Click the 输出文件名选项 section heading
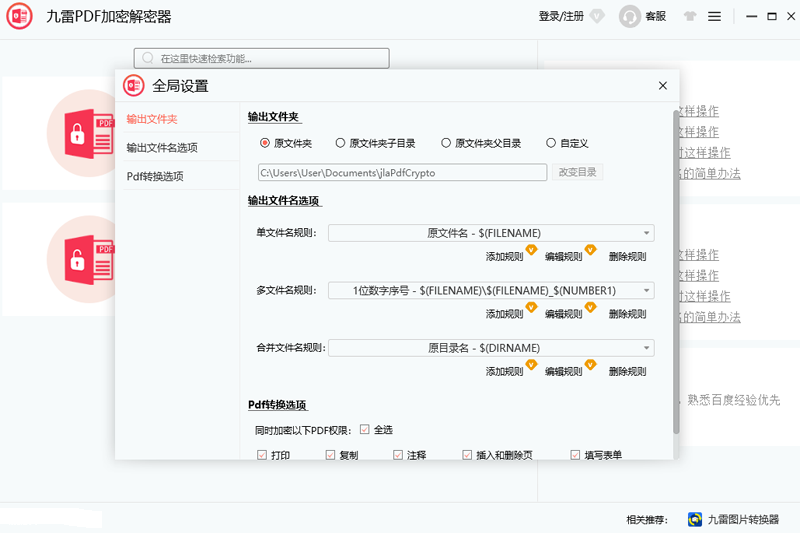 [x=284, y=200]
